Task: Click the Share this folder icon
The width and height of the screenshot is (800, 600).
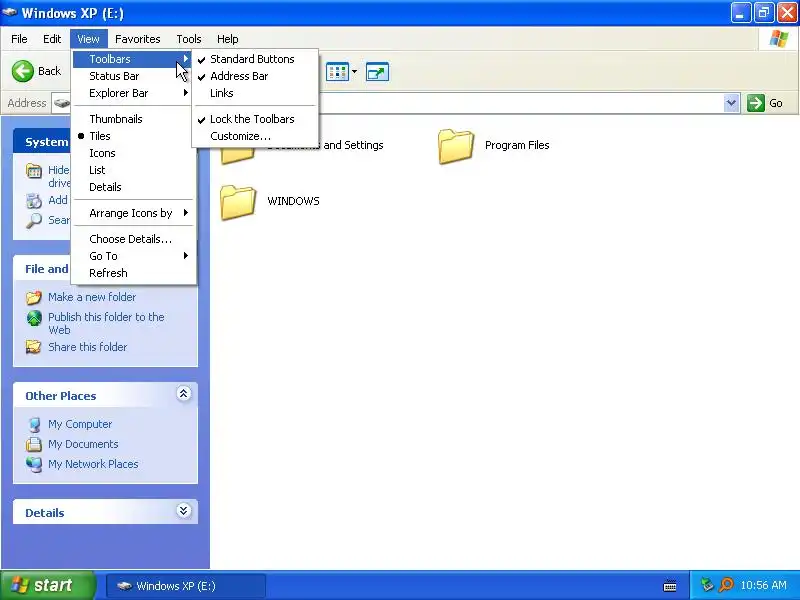Action: tap(34, 347)
